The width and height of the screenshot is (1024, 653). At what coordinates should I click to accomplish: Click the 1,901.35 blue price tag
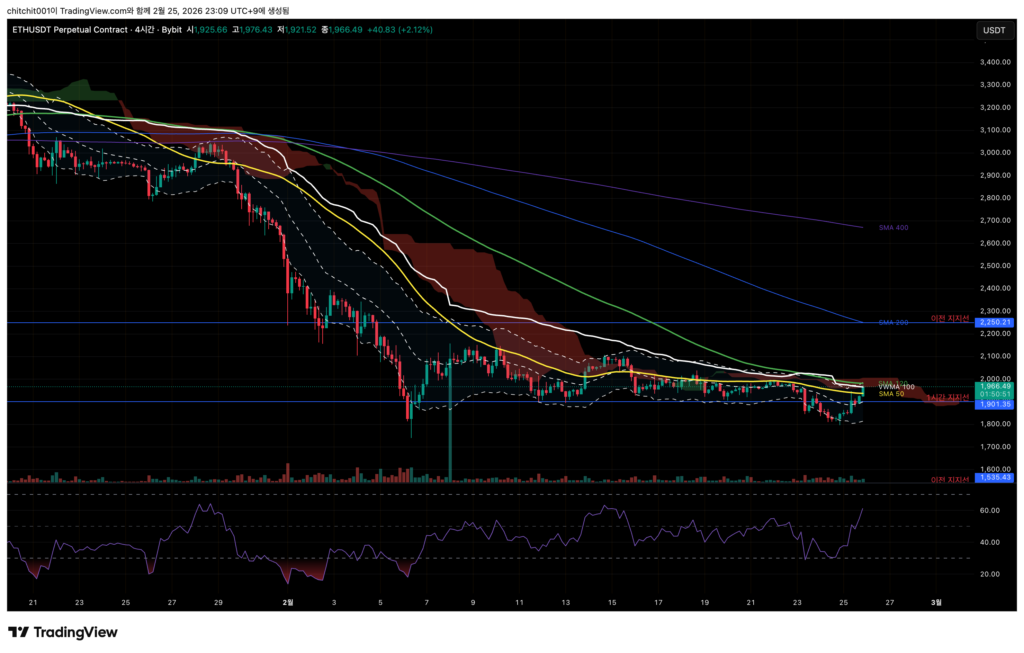click(x=994, y=404)
